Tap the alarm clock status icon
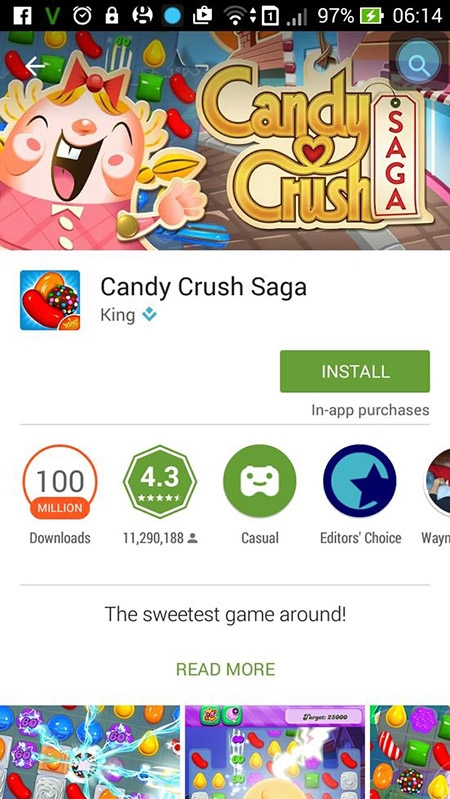450x799 pixels. click(82, 15)
